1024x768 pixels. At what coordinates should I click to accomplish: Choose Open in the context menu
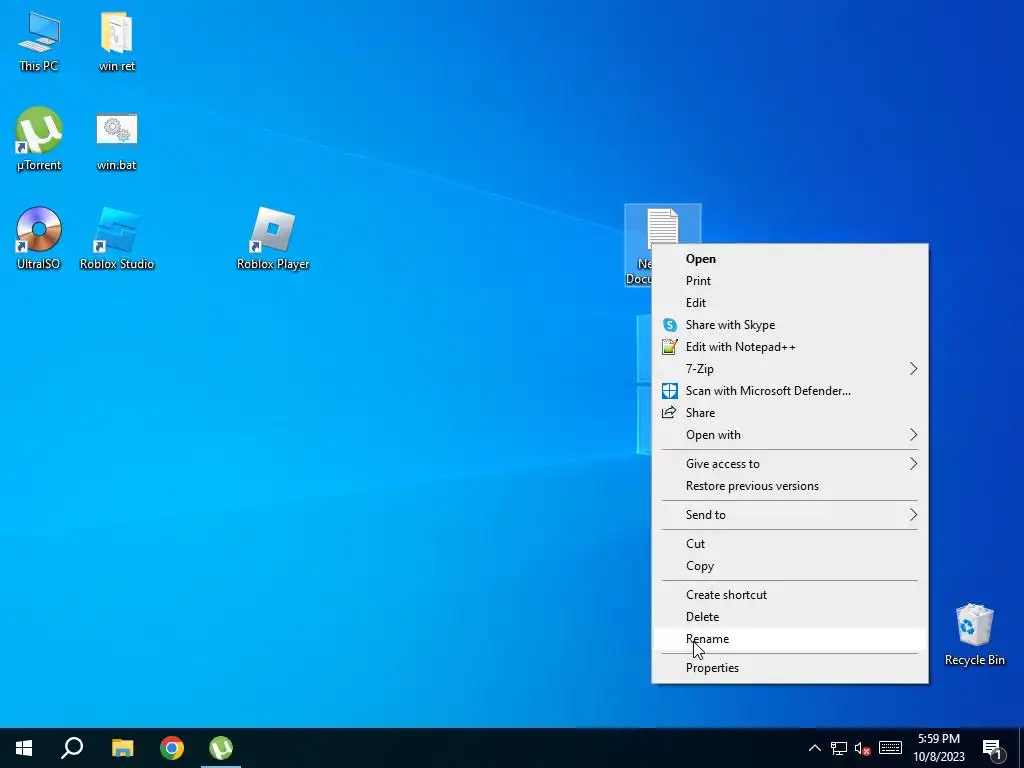(x=790, y=259)
